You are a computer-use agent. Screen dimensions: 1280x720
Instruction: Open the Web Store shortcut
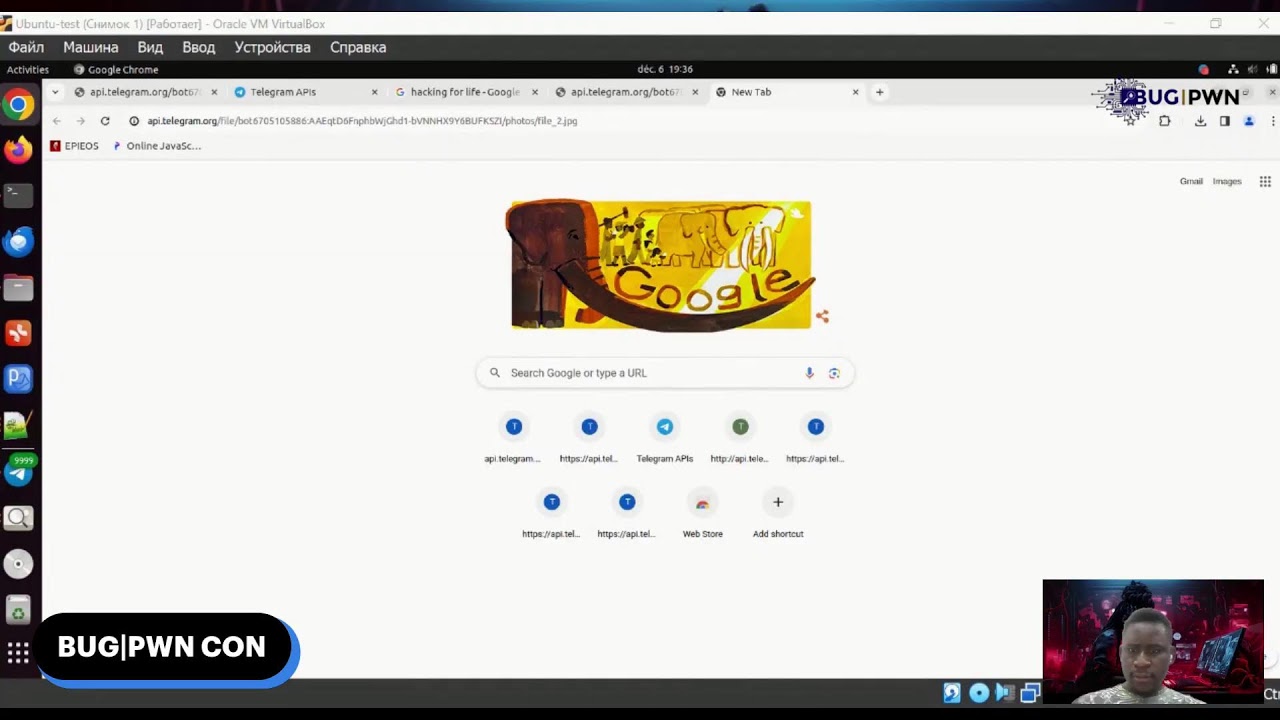702,514
